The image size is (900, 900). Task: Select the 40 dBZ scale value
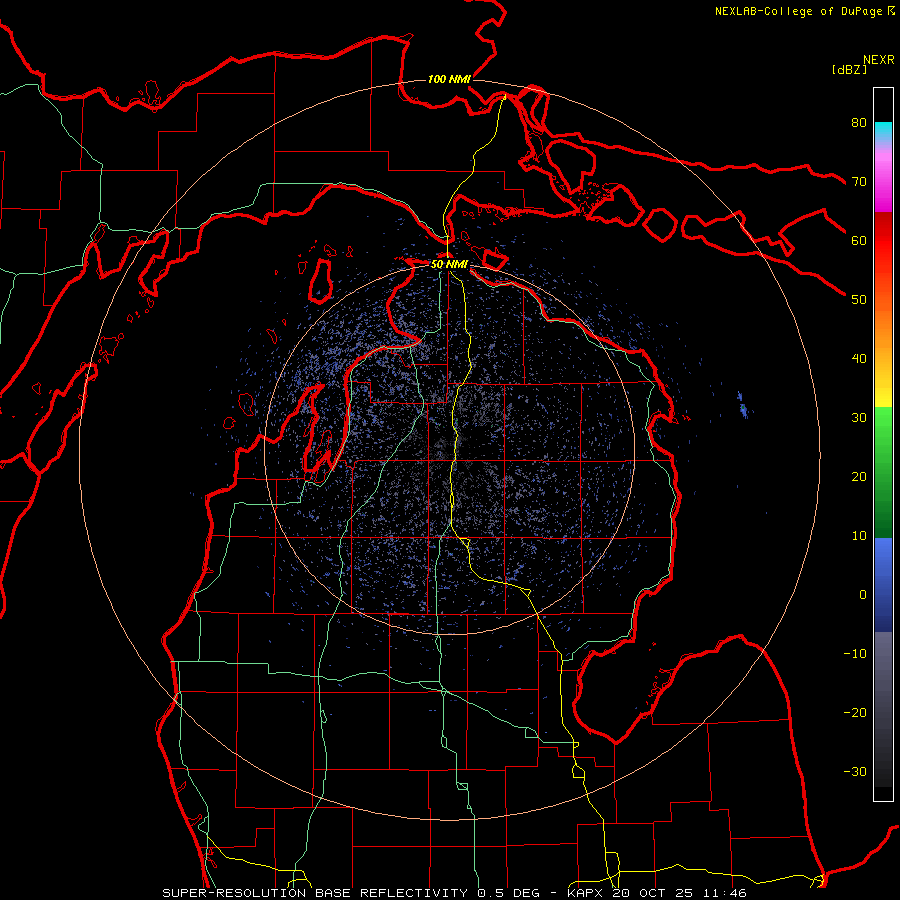[x=859, y=359]
